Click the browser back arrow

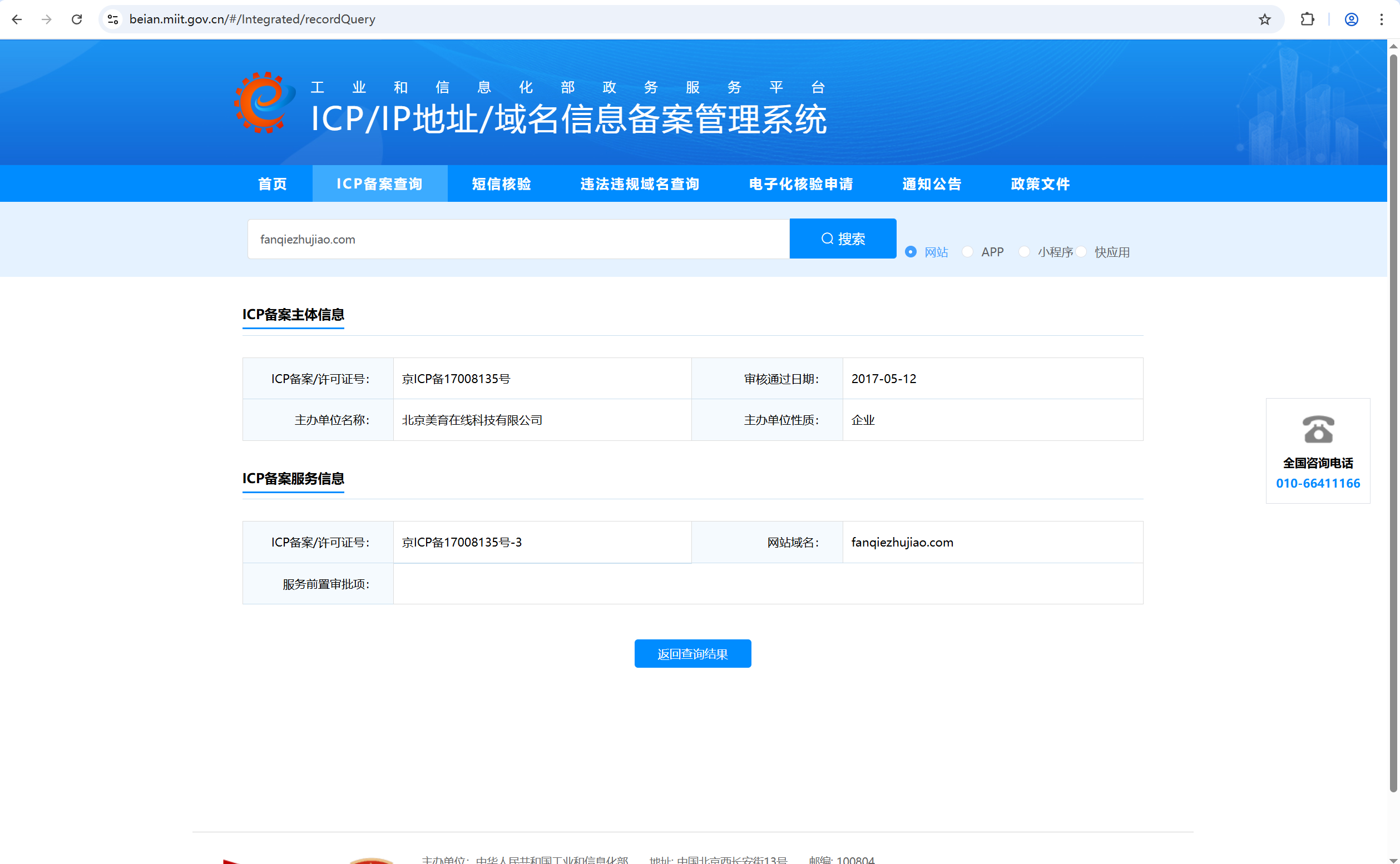17,19
